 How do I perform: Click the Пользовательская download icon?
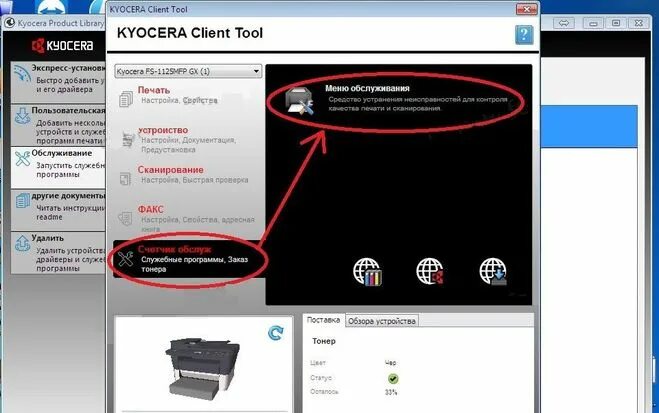pyautogui.click(x=22, y=116)
